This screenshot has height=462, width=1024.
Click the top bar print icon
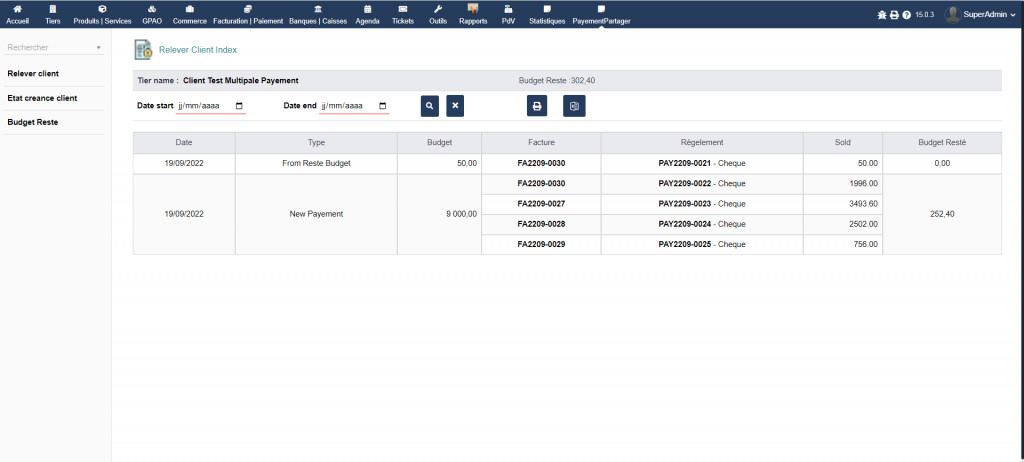click(x=894, y=15)
